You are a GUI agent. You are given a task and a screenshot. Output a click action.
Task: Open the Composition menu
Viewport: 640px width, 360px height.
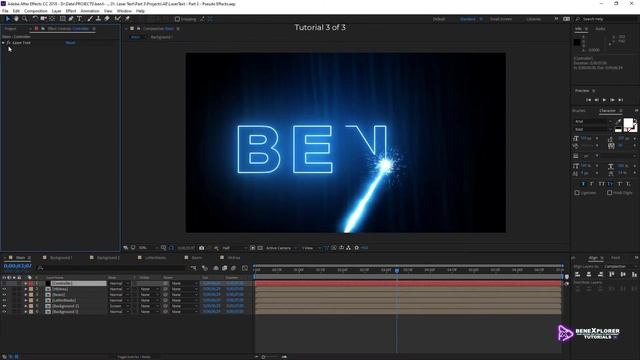click(36, 11)
